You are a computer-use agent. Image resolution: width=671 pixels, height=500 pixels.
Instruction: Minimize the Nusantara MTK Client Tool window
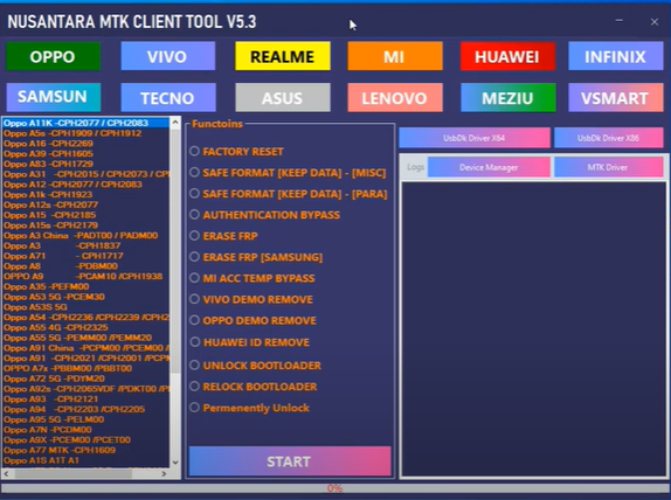619,21
